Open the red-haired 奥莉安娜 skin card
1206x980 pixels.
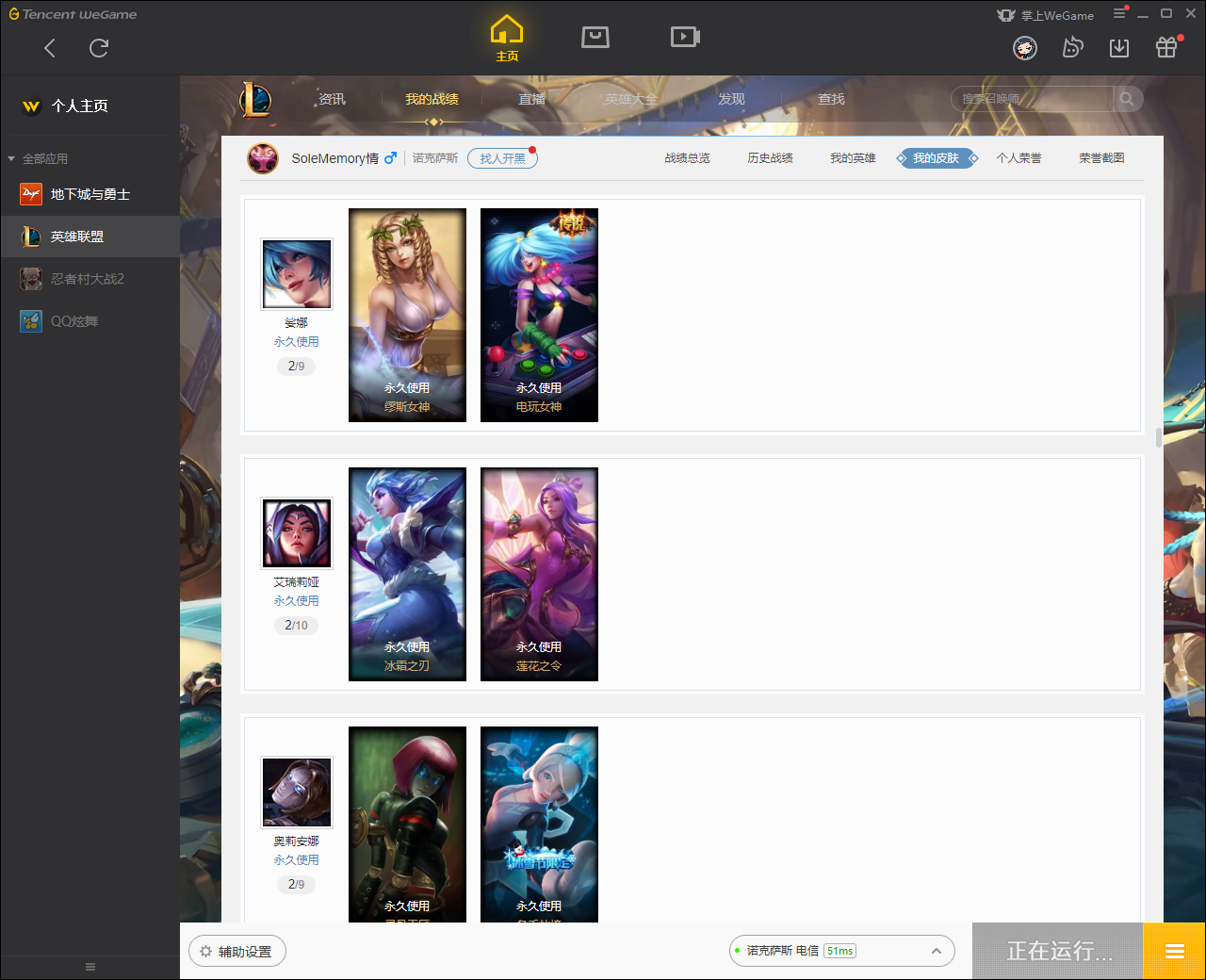click(x=407, y=825)
